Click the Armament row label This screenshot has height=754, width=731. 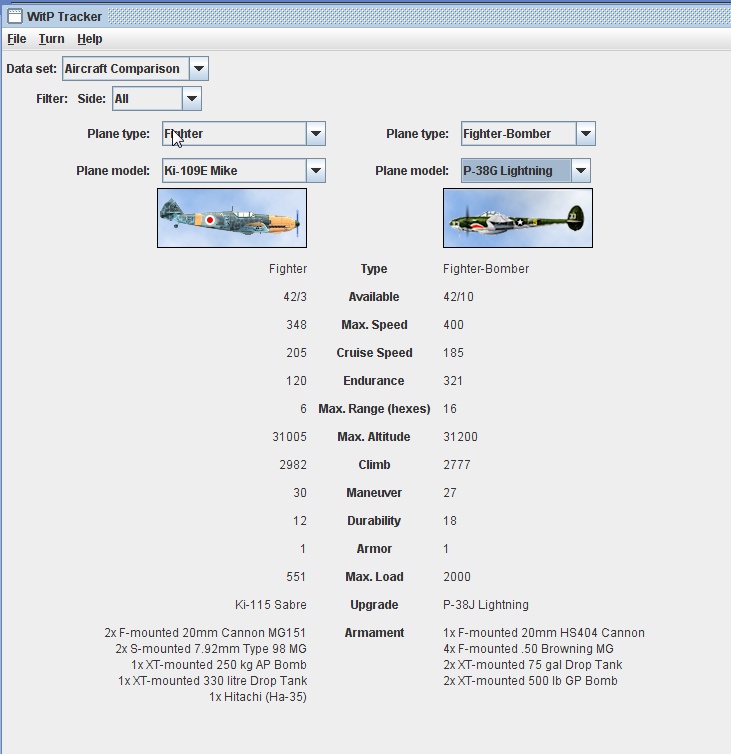[x=374, y=632]
